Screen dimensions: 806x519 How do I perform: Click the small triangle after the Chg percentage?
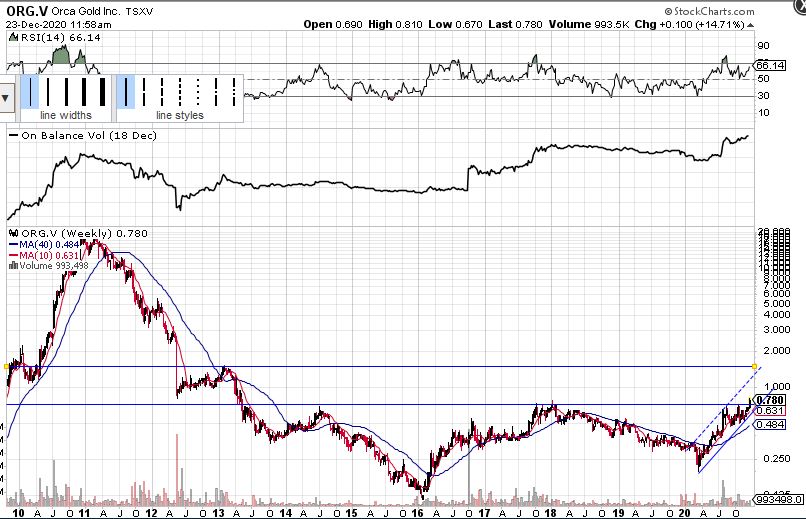(750, 25)
